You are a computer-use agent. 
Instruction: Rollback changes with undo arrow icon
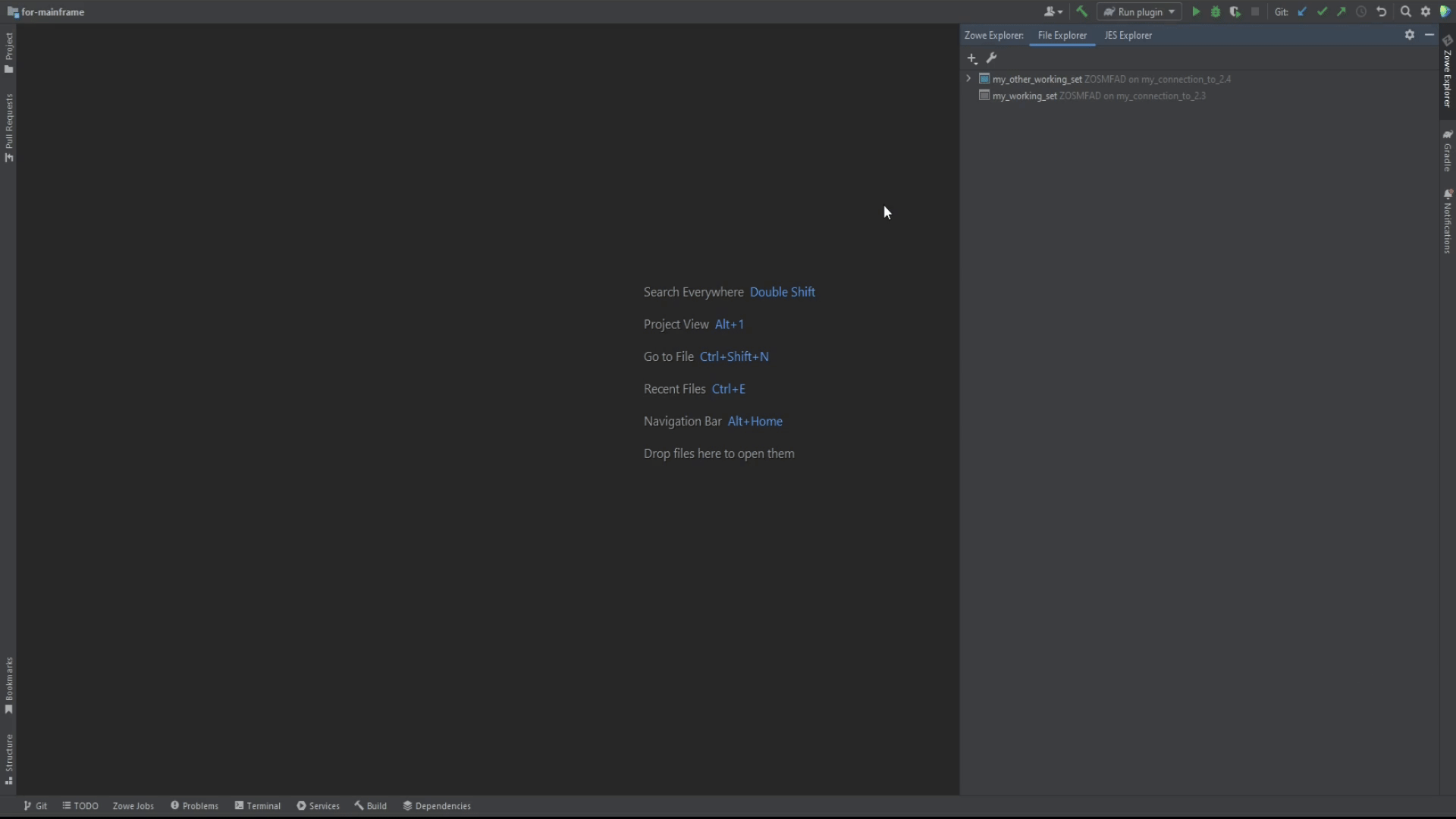pos(1382,12)
